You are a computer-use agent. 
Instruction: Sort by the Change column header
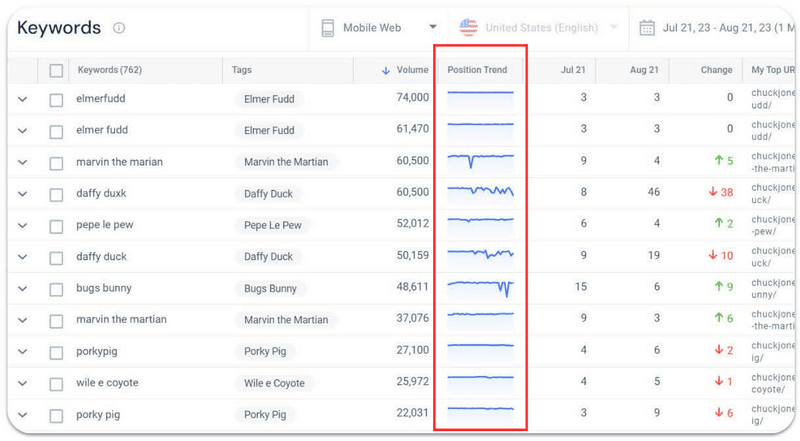[716, 70]
